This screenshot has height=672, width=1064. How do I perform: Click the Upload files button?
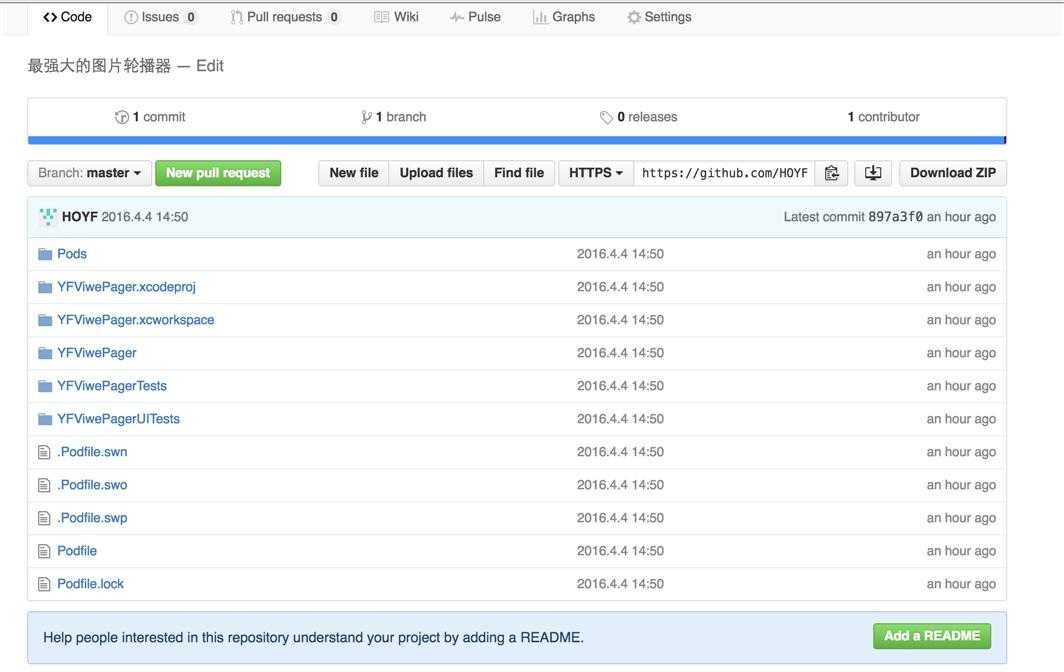[x=436, y=173]
